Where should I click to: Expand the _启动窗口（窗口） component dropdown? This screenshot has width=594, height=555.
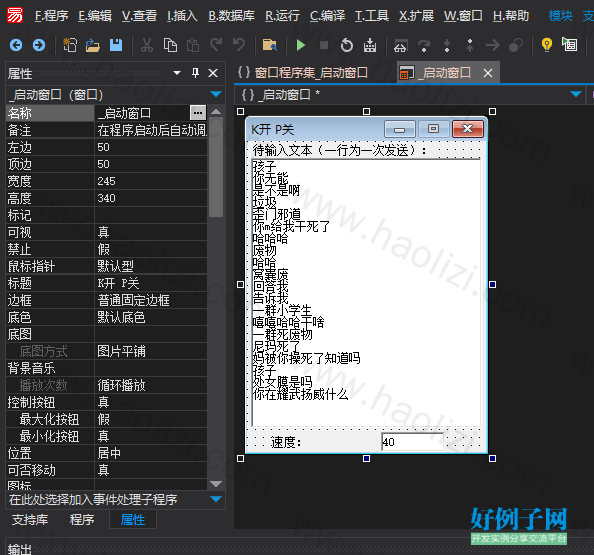click(x=216, y=94)
